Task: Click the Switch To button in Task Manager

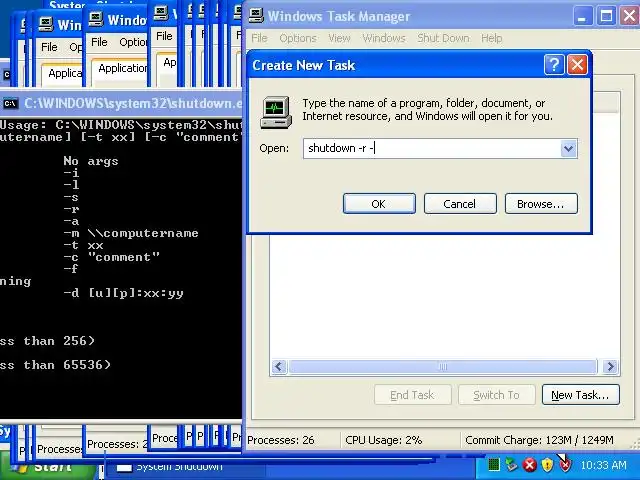Action: pyautogui.click(x=496, y=395)
